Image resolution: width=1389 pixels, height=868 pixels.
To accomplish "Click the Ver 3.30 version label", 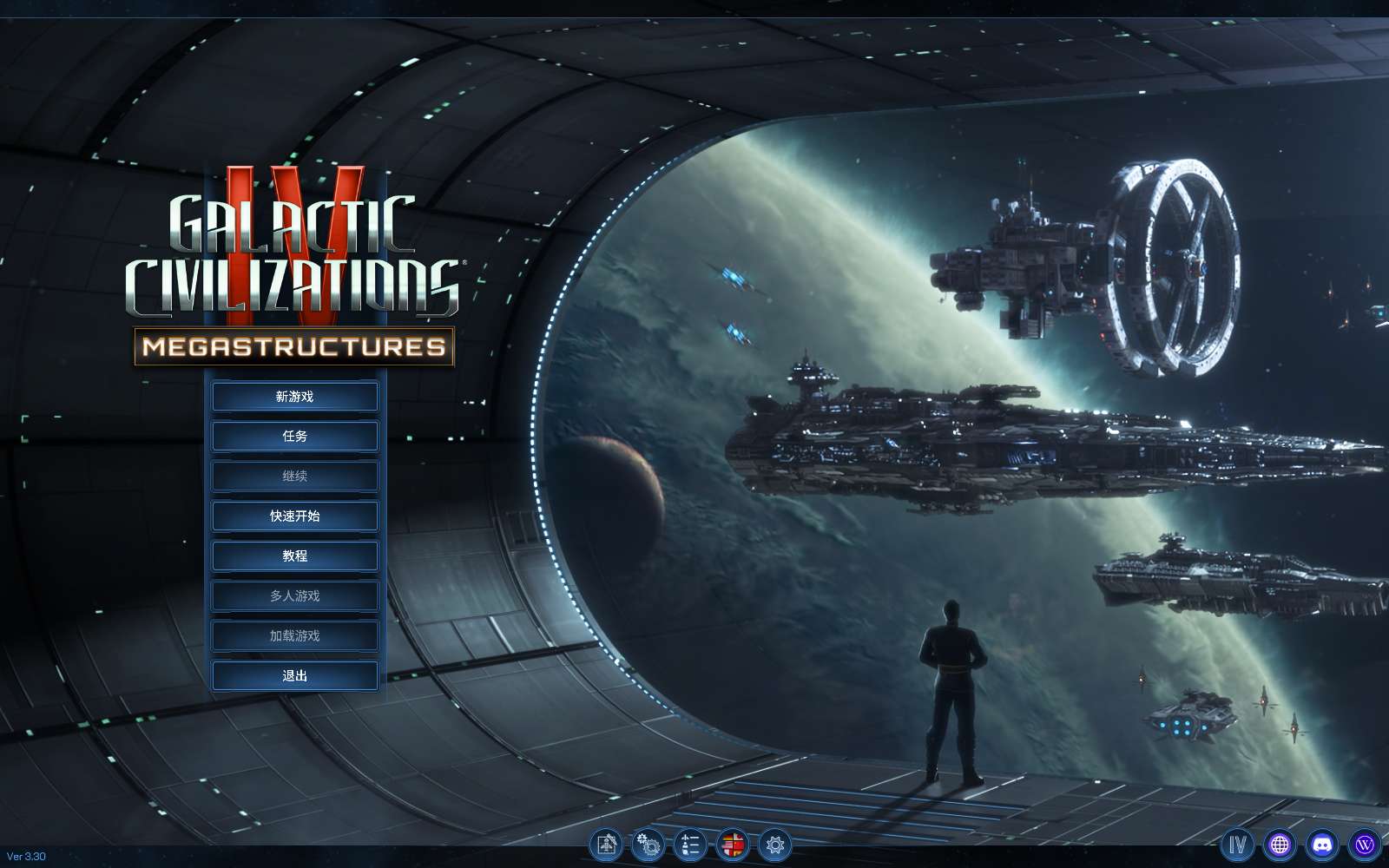I will pos(26,857).
